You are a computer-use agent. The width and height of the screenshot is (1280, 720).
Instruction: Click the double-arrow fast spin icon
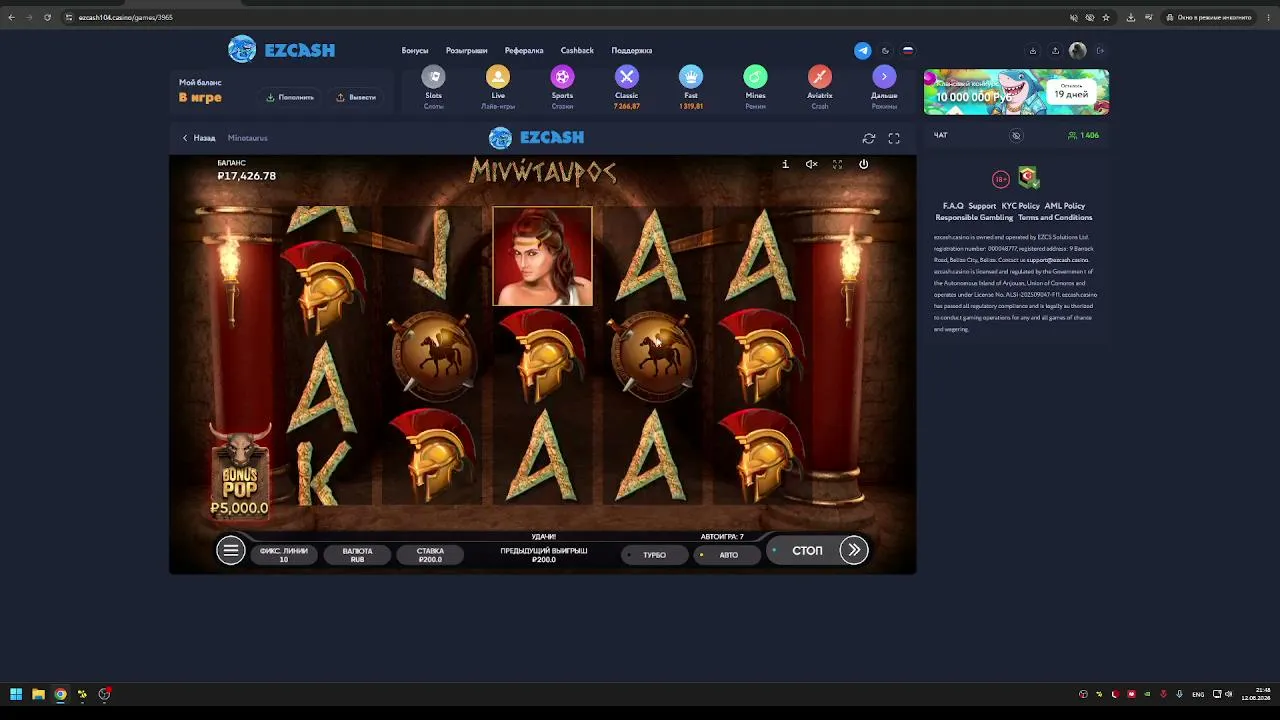click(x=854, y=550)
